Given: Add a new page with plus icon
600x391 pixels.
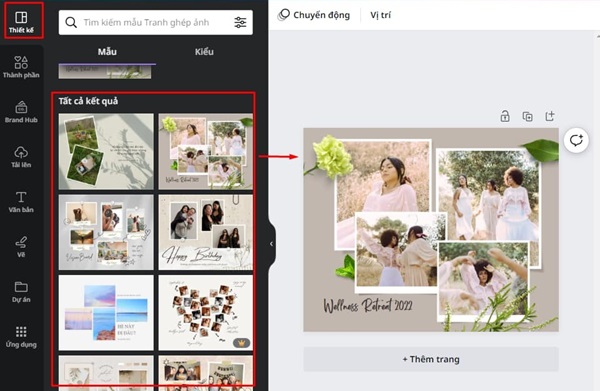Looking at the screenshot, I should tap(550, 116).
